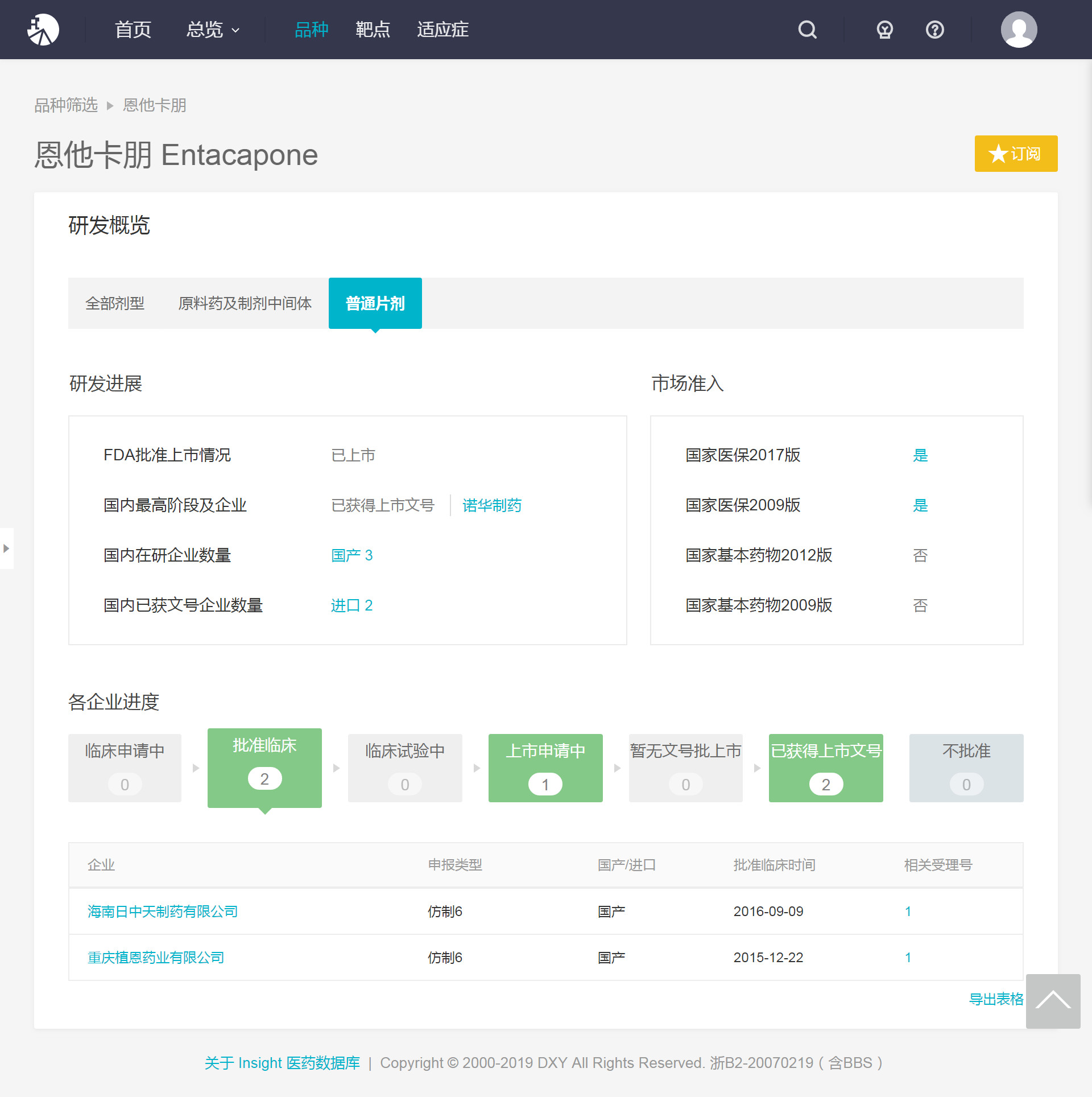1092x1097 pixels.
Task: Select 靶点 in the top navigation
Action: pyautogui.click(x=373, y=29)
